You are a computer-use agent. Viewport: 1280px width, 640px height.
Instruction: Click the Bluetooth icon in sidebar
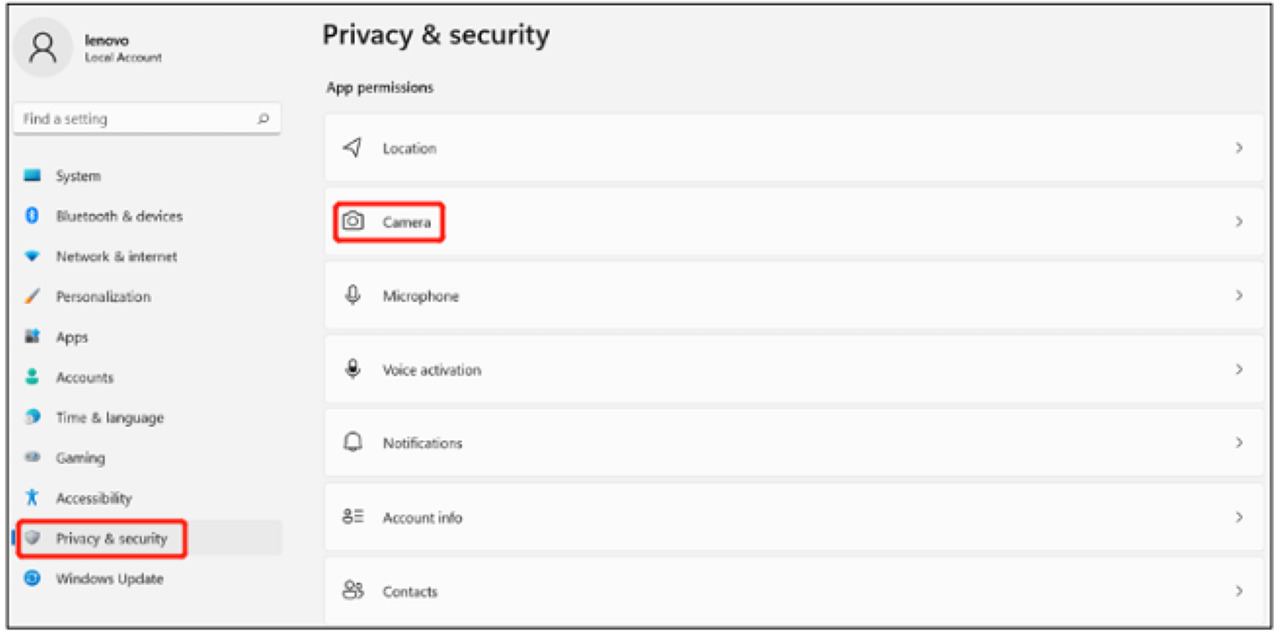tap(32, 216)
